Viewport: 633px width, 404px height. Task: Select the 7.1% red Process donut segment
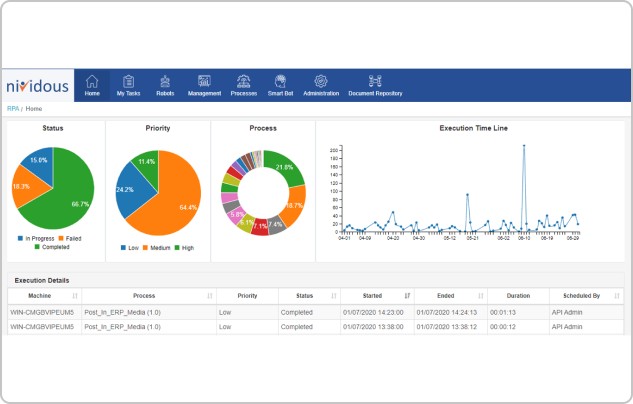tap(260, 226)
